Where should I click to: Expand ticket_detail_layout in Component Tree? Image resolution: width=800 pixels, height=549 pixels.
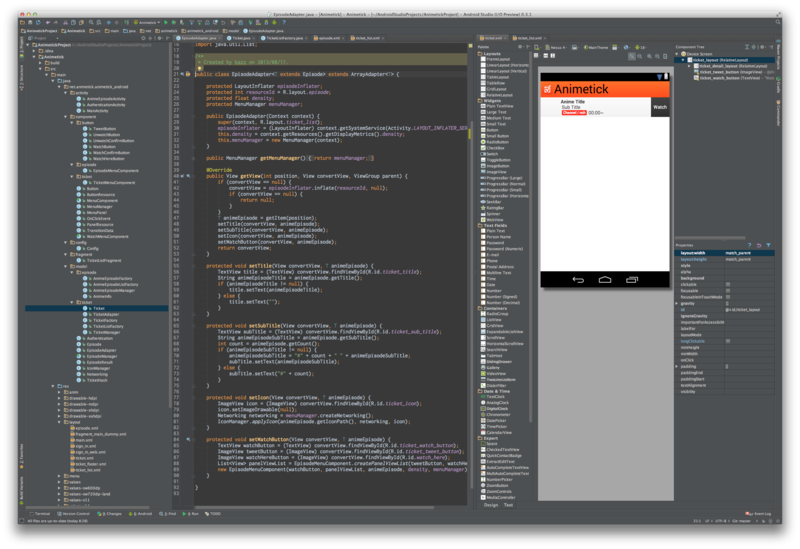pos(689,66)
